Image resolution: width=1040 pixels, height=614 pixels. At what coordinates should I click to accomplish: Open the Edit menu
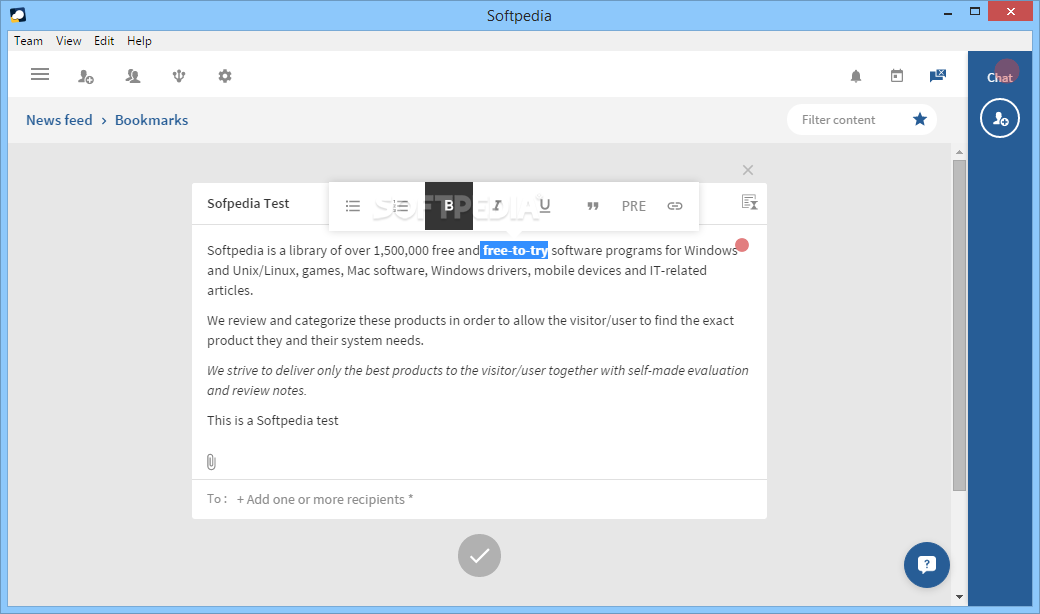pyautogui.click(x=104, y=41)
